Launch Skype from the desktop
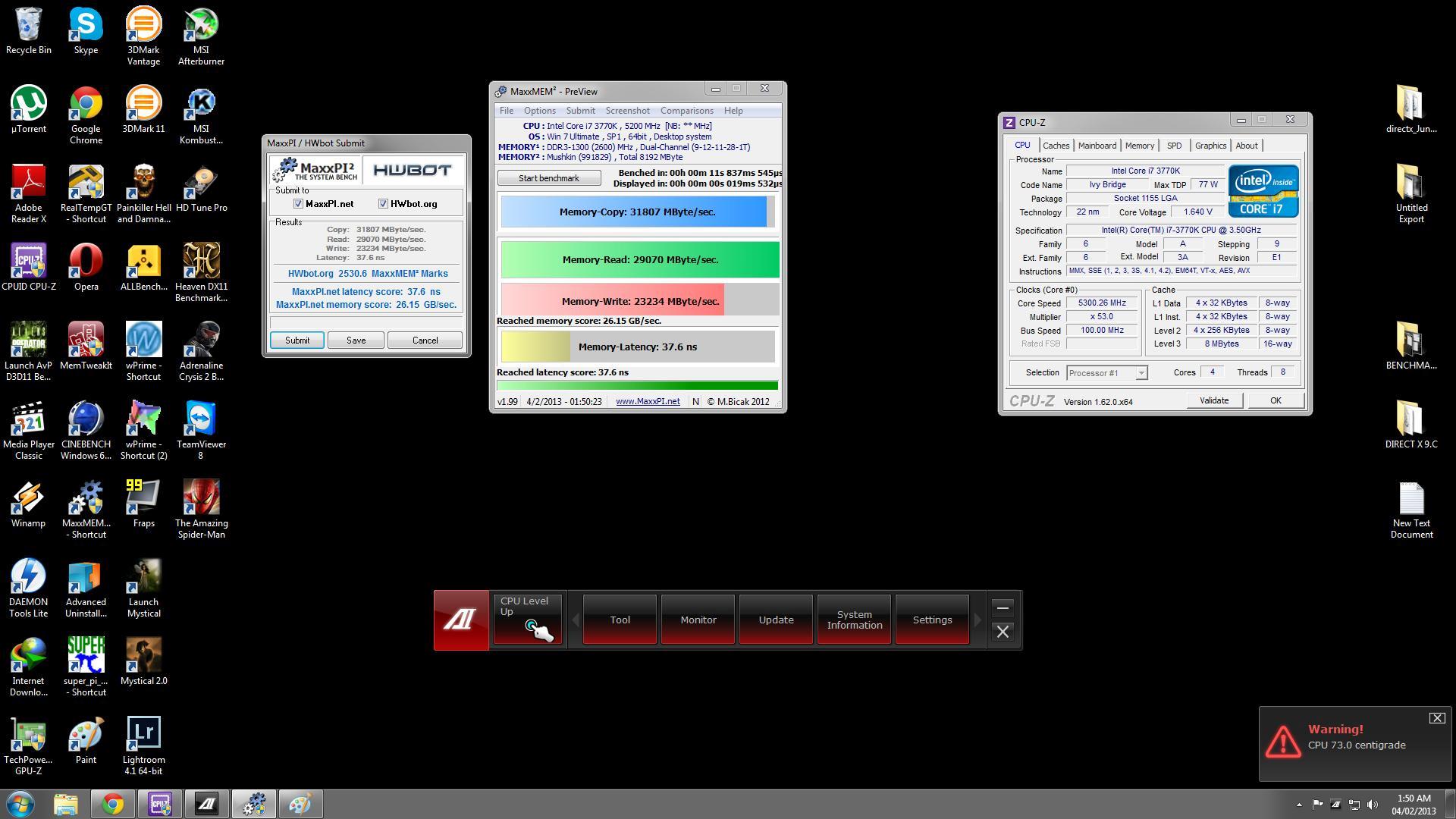The image size is (1456, 819). coord(86,31)
